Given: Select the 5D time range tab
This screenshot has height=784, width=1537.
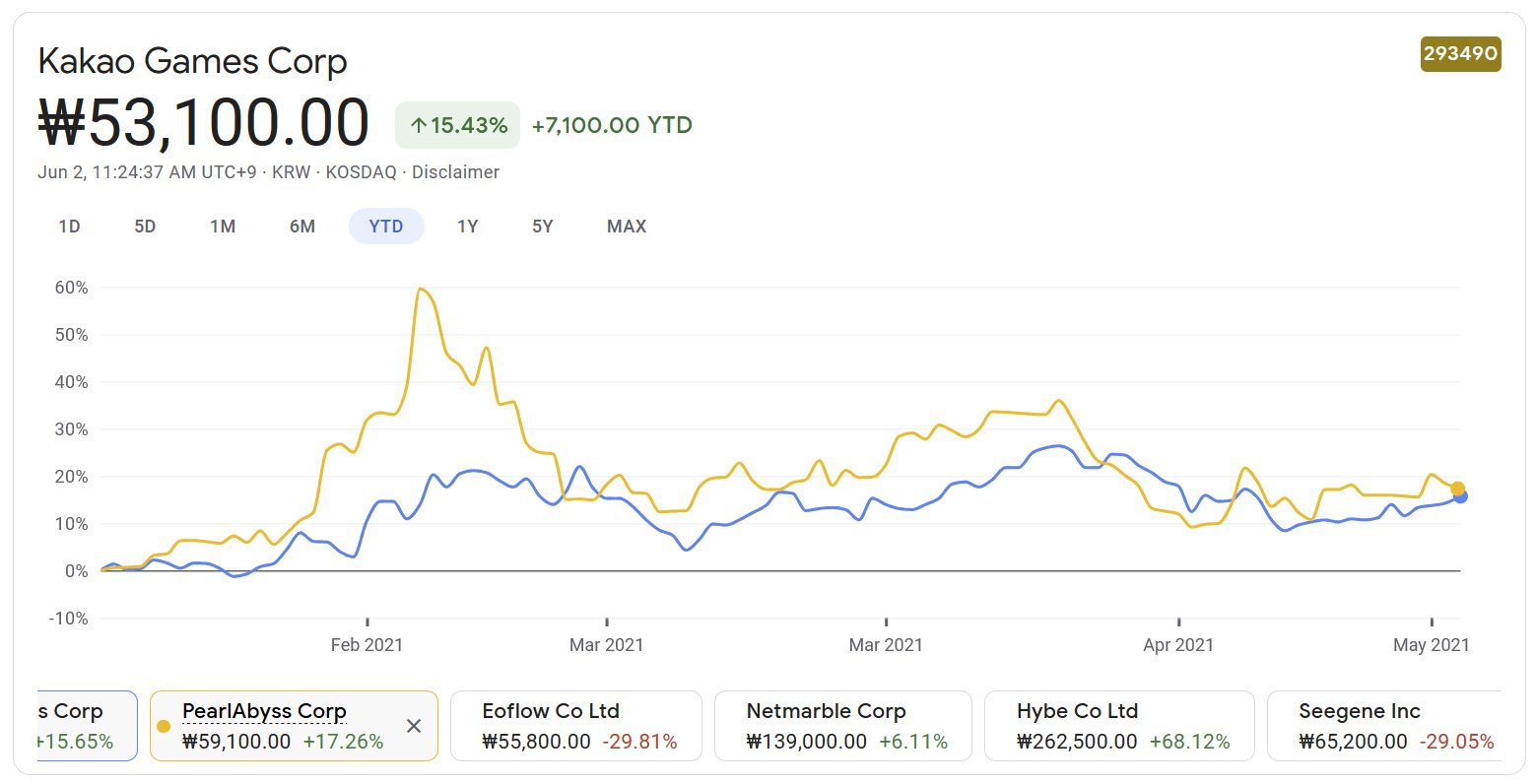Looking at the screenshot, I should coord(145,227).
